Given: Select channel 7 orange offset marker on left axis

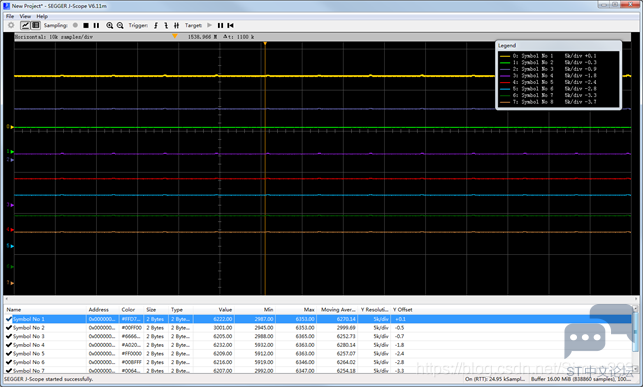Looking at the screenshot, I should [10, 283].
